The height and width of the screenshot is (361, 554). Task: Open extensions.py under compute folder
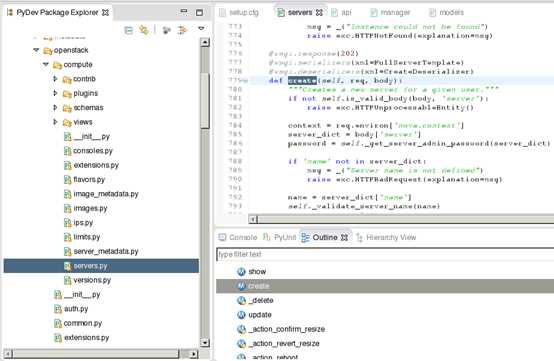91,165
